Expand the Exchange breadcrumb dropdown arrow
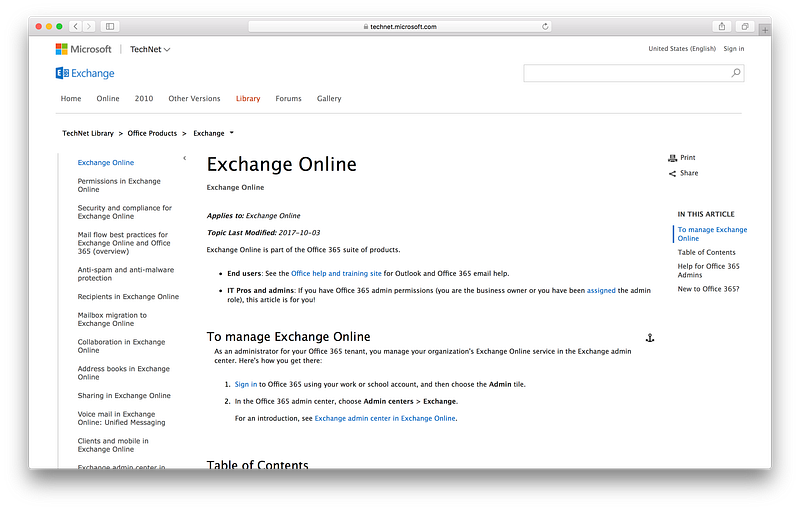 tap(232, 133)
